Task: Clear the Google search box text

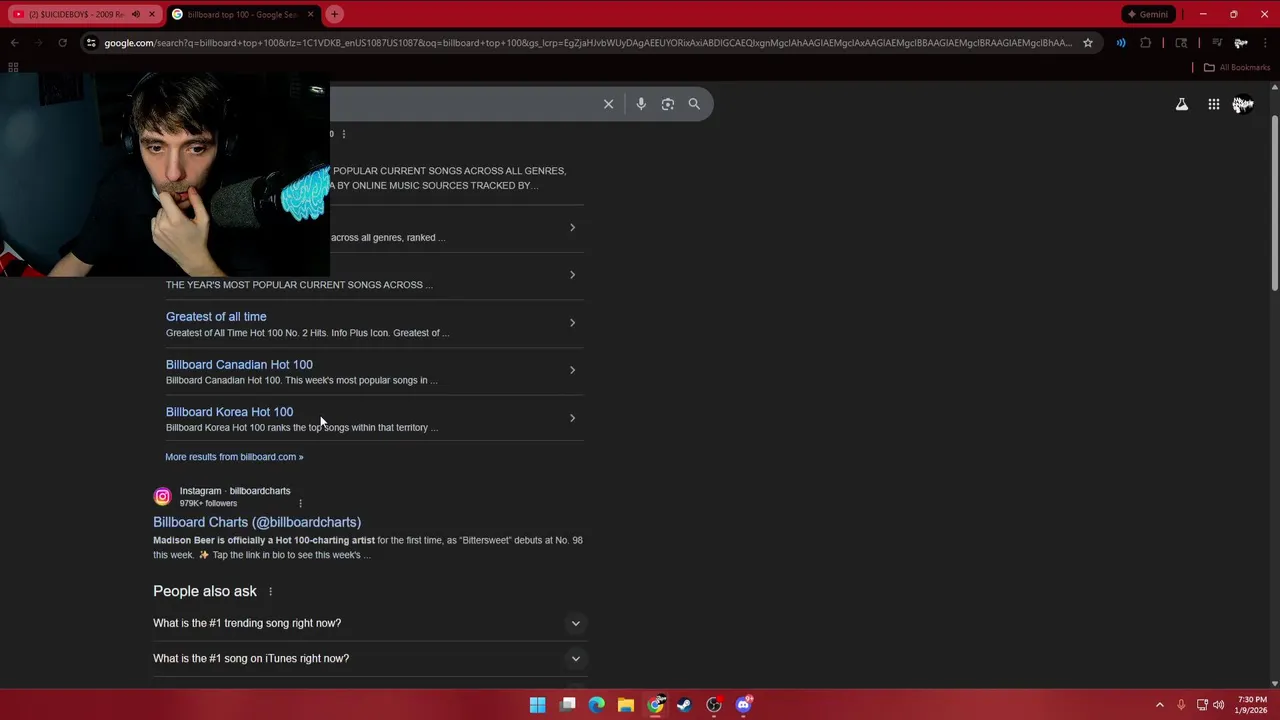Action: [x=608, y=104]
